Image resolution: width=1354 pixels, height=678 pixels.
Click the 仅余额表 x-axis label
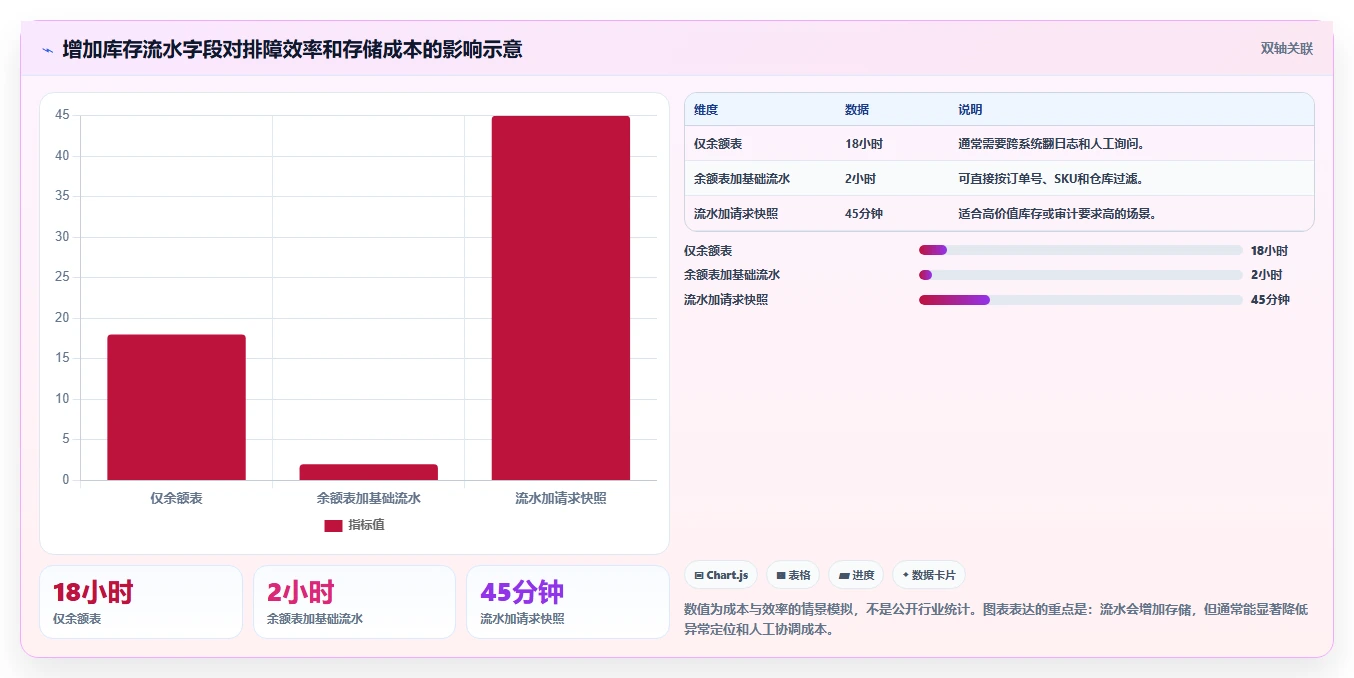tap(176, 498)
